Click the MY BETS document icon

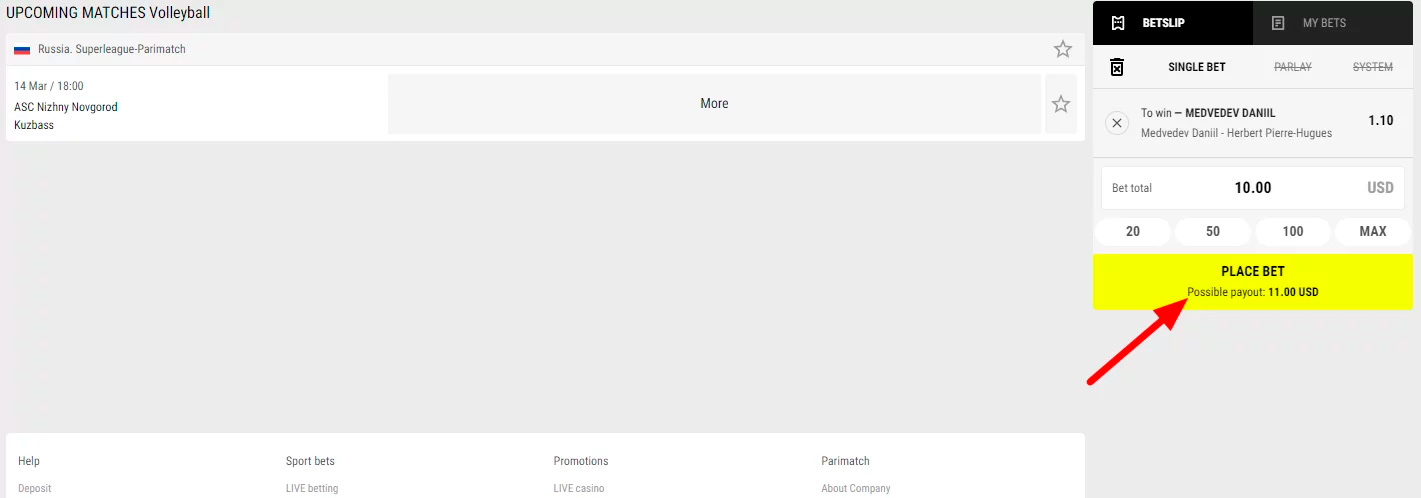click(1278, 23)
